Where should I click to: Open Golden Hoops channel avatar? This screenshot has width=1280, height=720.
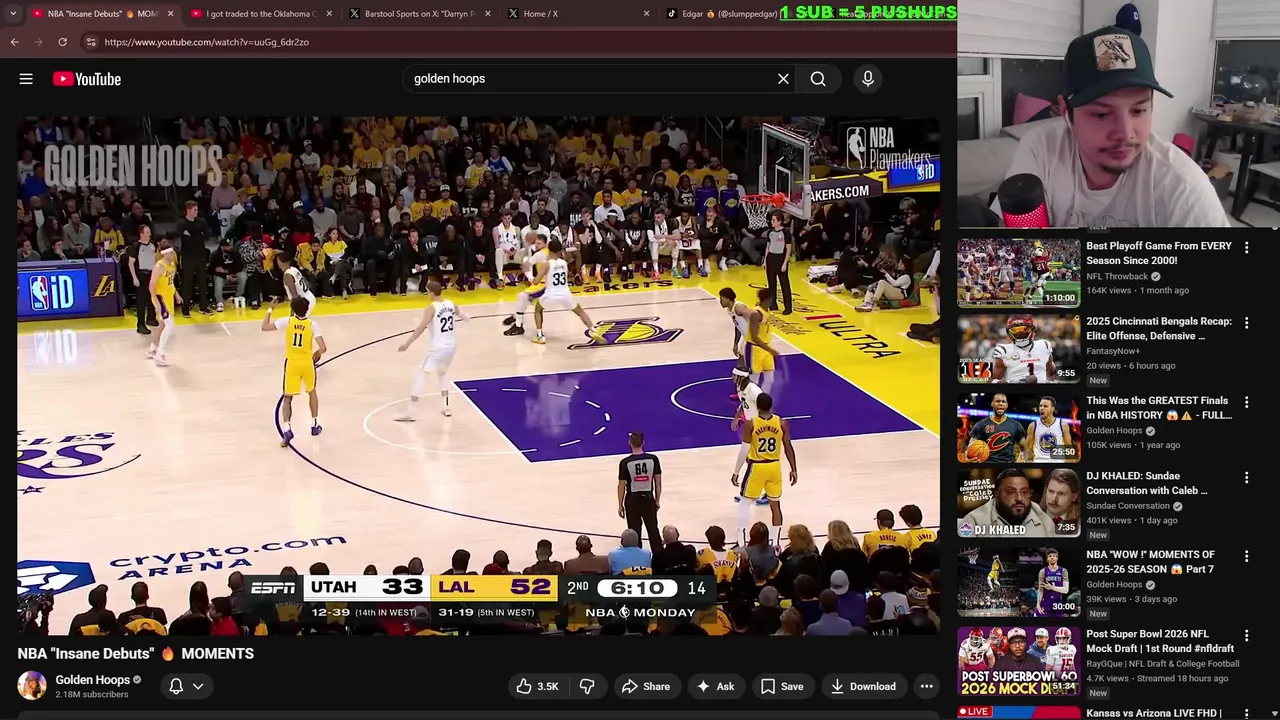tap(32, 686)
